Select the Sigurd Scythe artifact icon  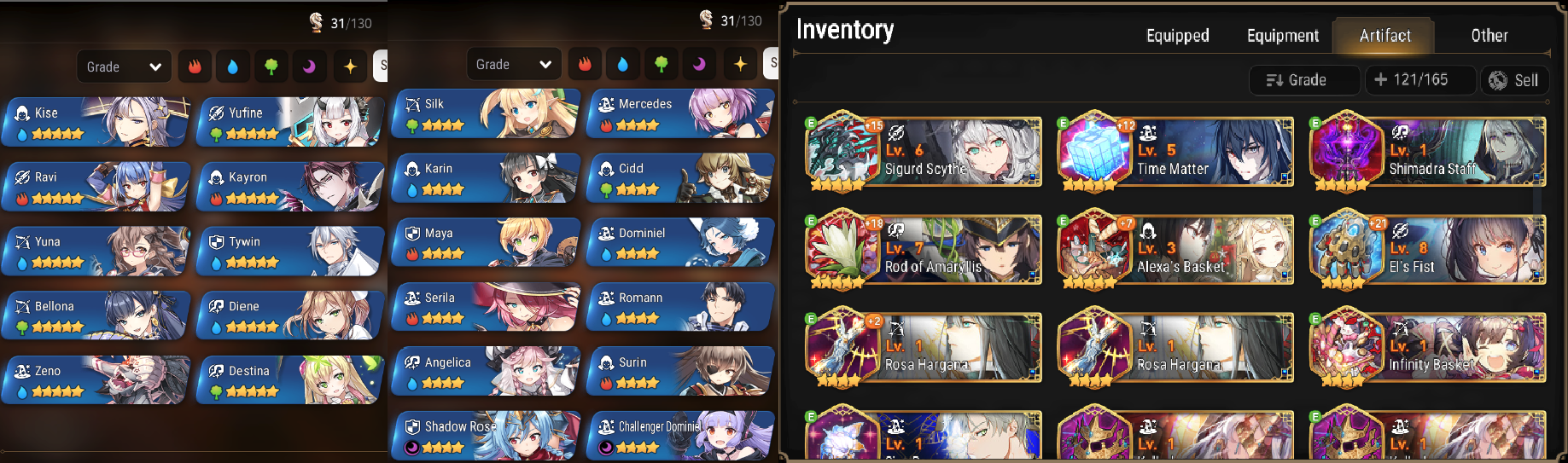[843, 150]
